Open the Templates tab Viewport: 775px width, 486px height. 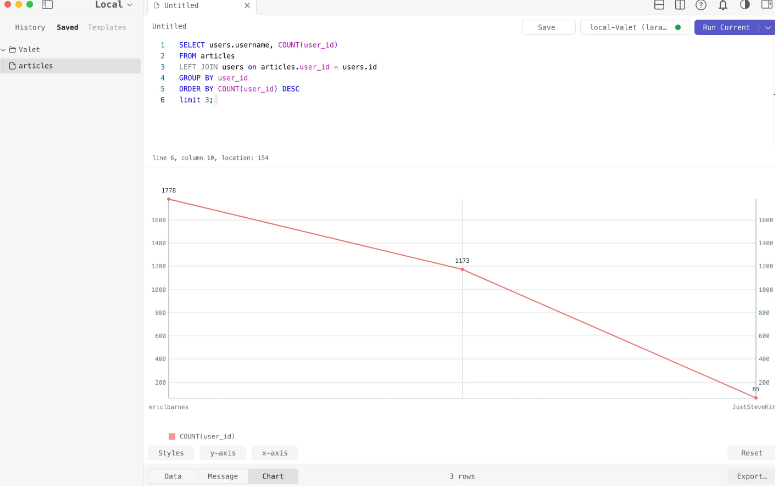[x=107, y=27]
